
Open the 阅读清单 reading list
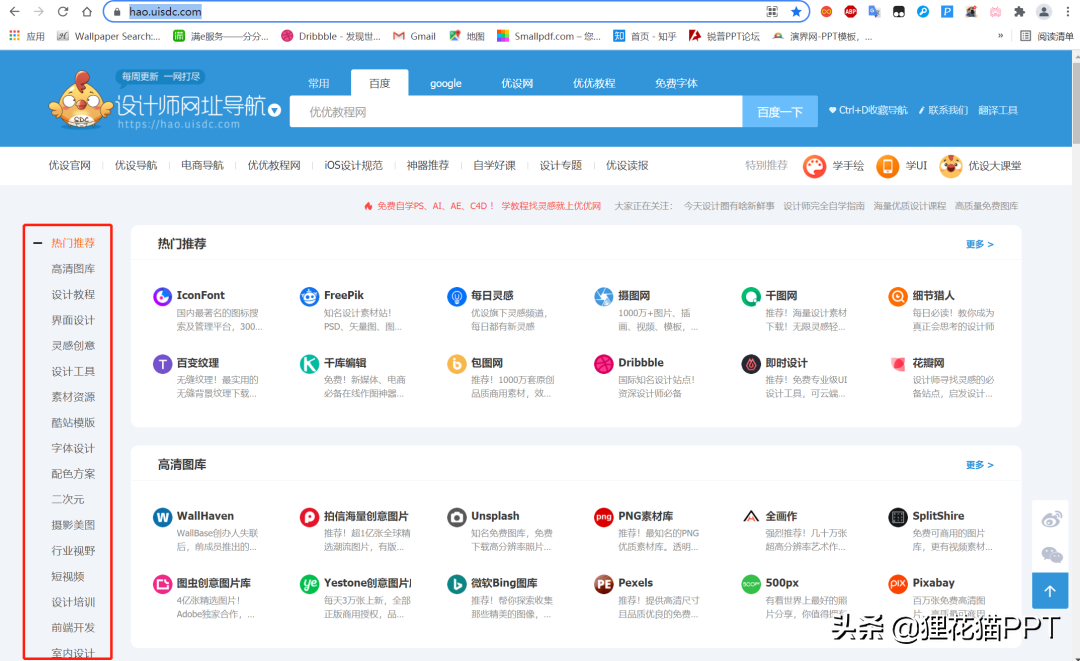(1047, 36)
